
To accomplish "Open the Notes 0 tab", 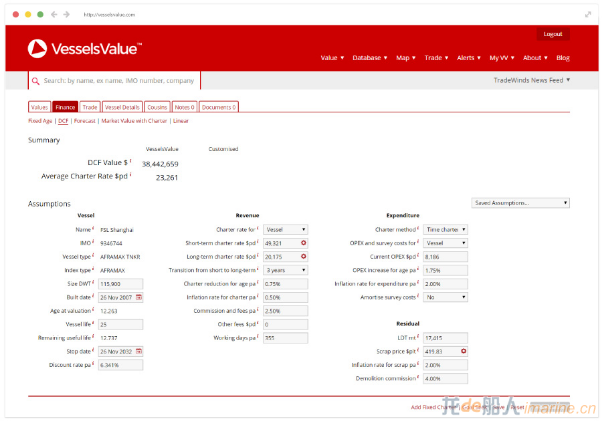I will (x=184, y=107).
